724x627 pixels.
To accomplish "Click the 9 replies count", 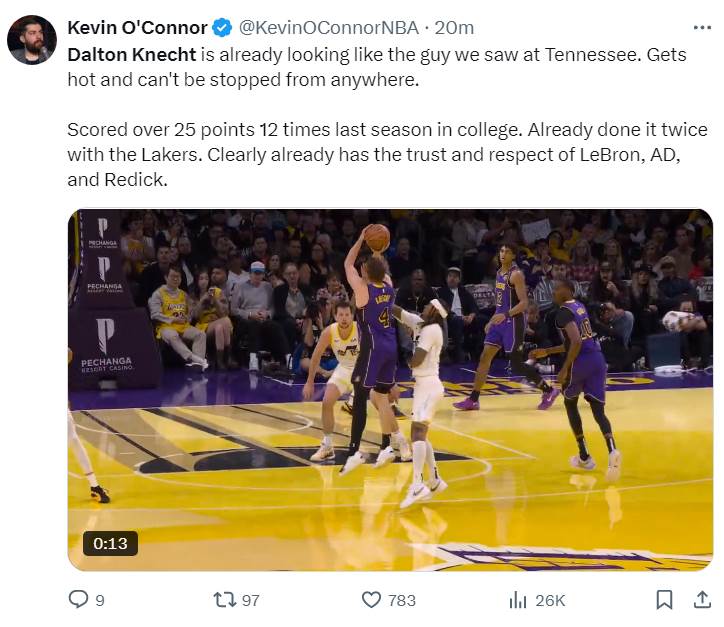I will (100, 600).
